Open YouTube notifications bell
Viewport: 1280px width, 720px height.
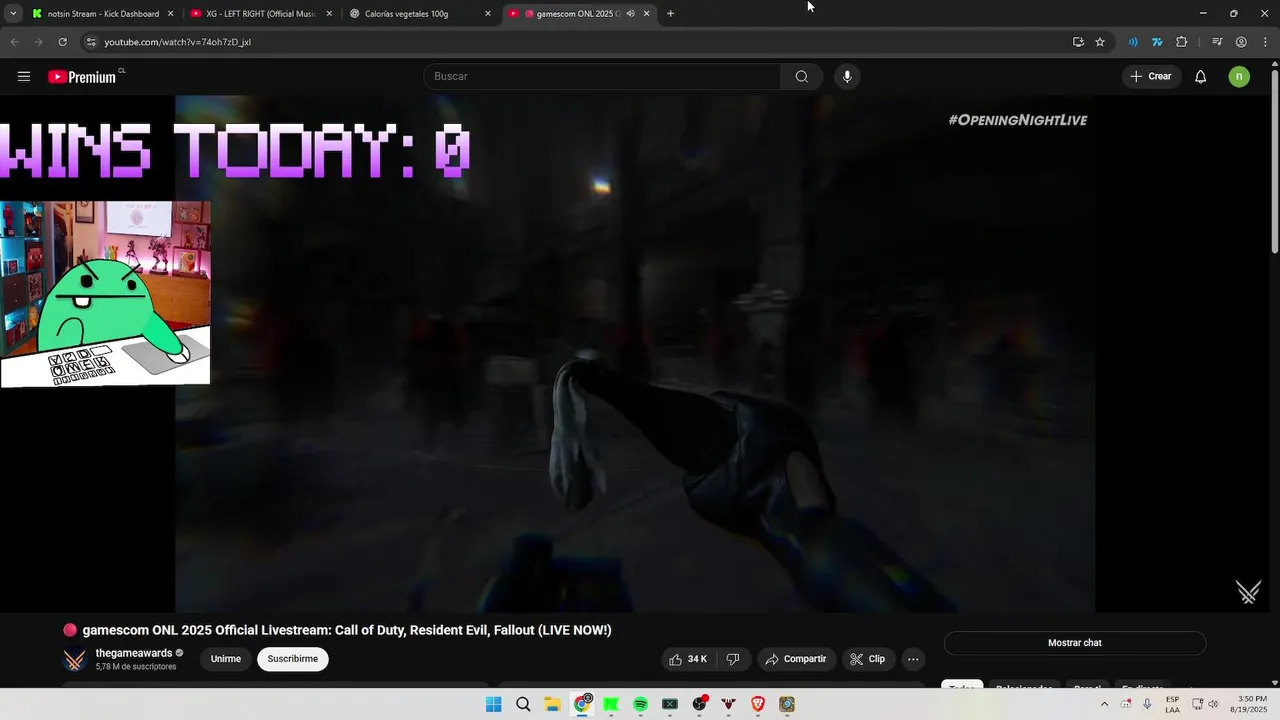pos(1200,77)
